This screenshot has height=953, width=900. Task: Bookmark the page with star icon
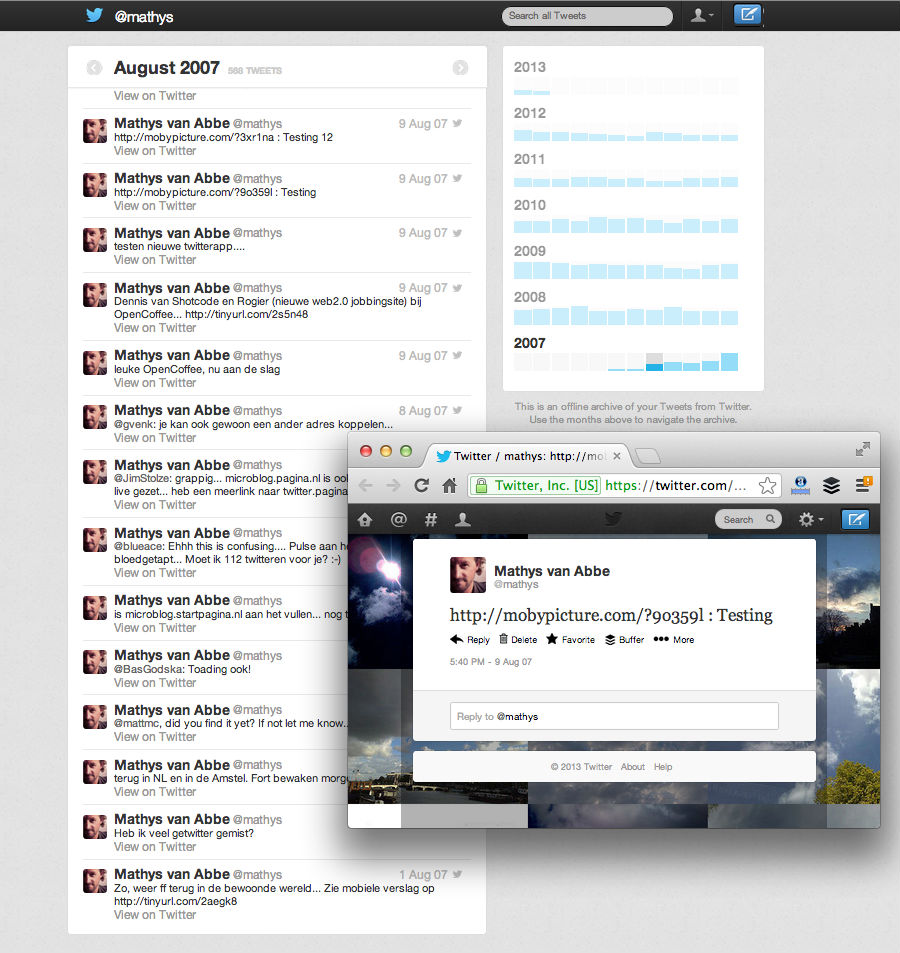[767, 486]
